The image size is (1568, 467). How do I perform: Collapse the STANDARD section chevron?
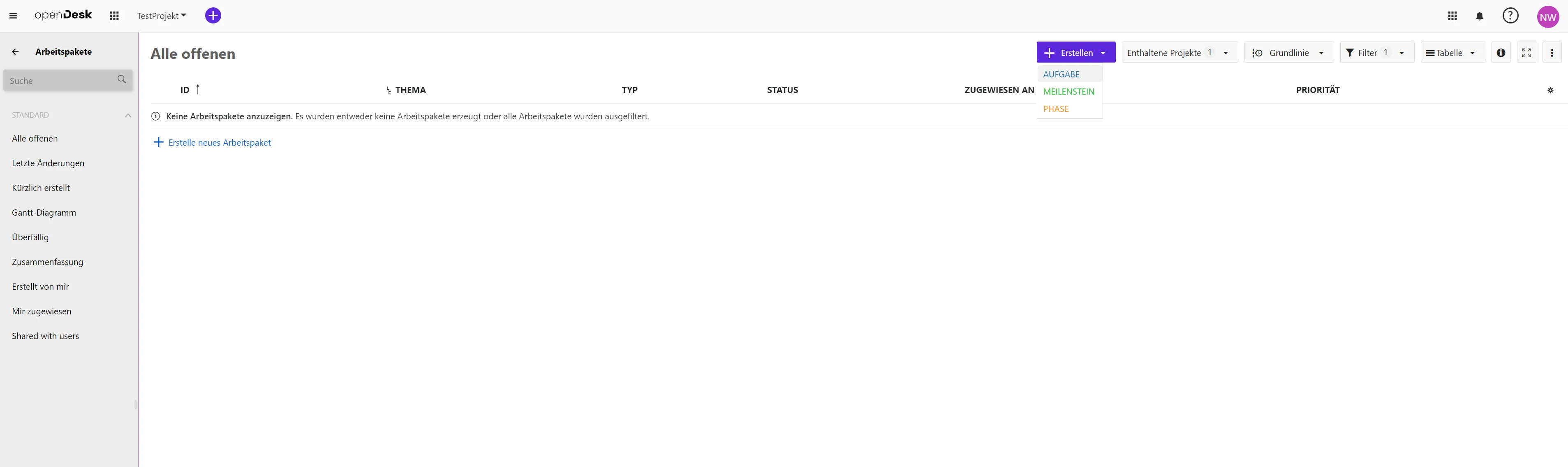point(128,115)
